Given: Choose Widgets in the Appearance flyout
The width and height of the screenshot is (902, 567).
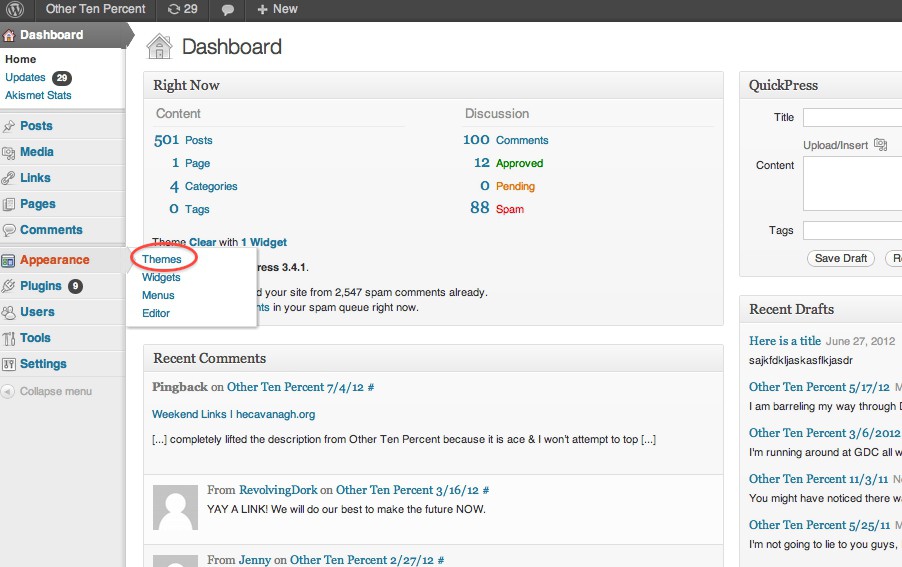Looking at the screenshot, I should tap(161, 277).
